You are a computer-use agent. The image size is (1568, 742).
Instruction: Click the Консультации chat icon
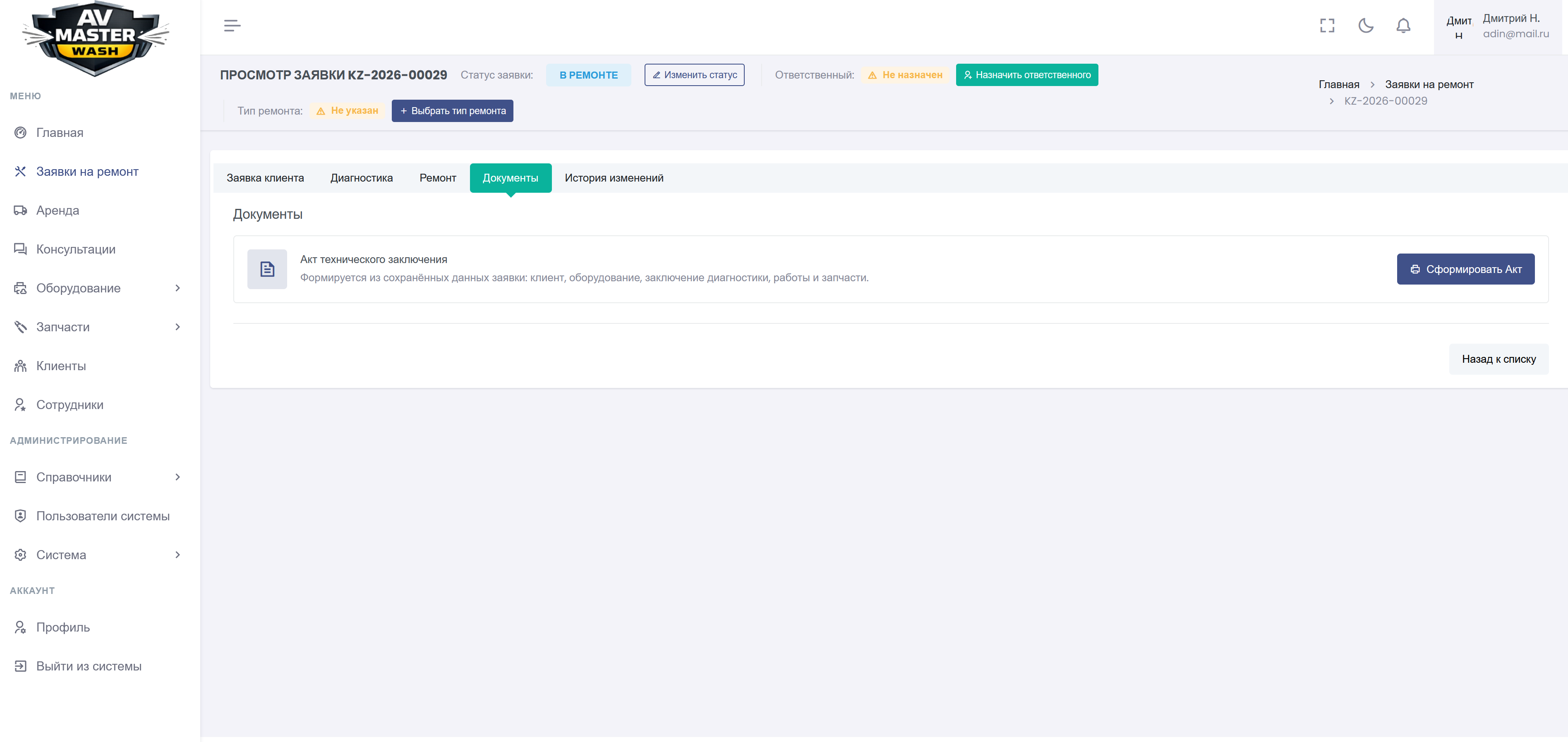coord(20,249)
